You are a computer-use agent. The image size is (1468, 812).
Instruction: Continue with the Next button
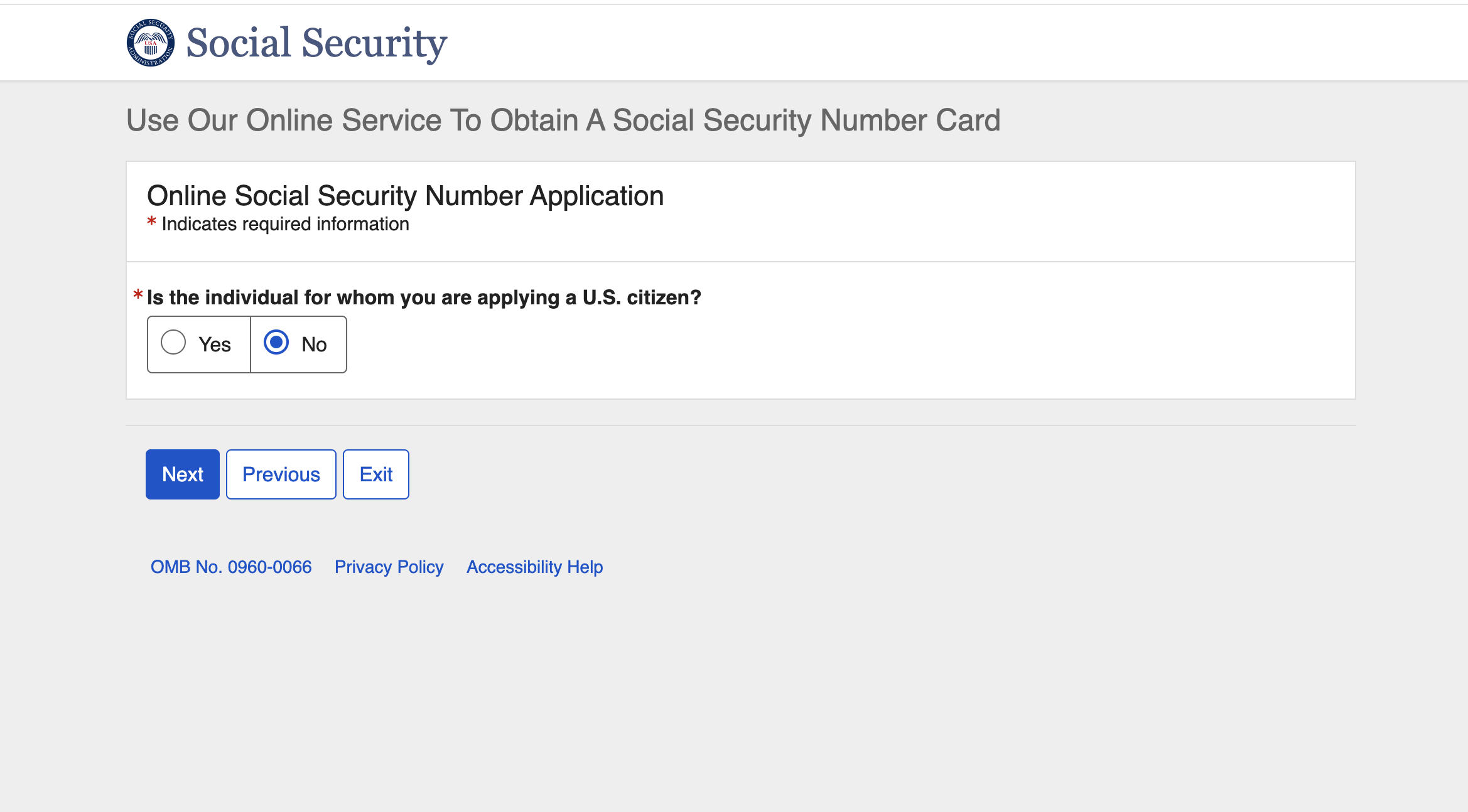pos(183,474)
